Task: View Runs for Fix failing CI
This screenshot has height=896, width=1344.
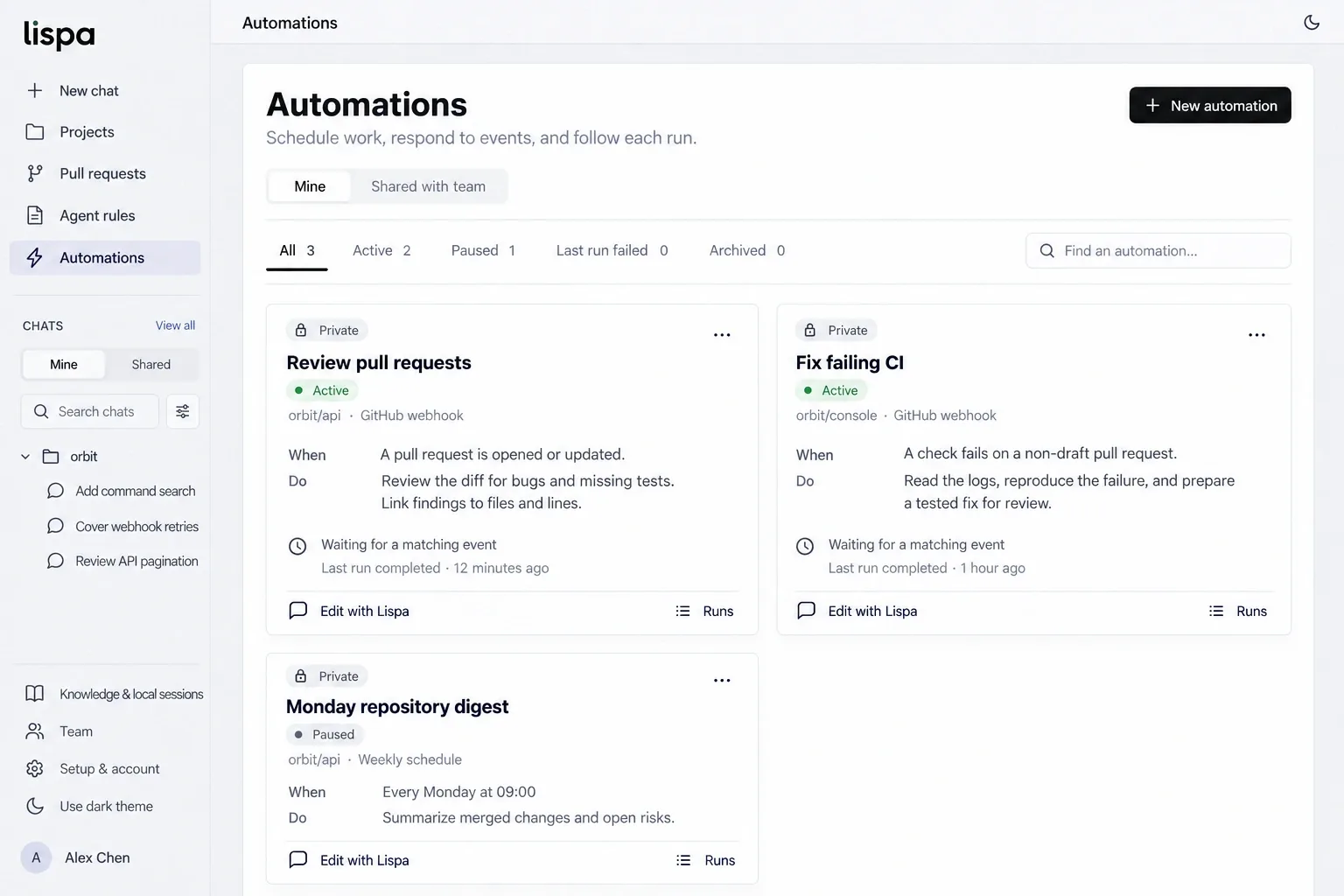Action: point(1238,611)
